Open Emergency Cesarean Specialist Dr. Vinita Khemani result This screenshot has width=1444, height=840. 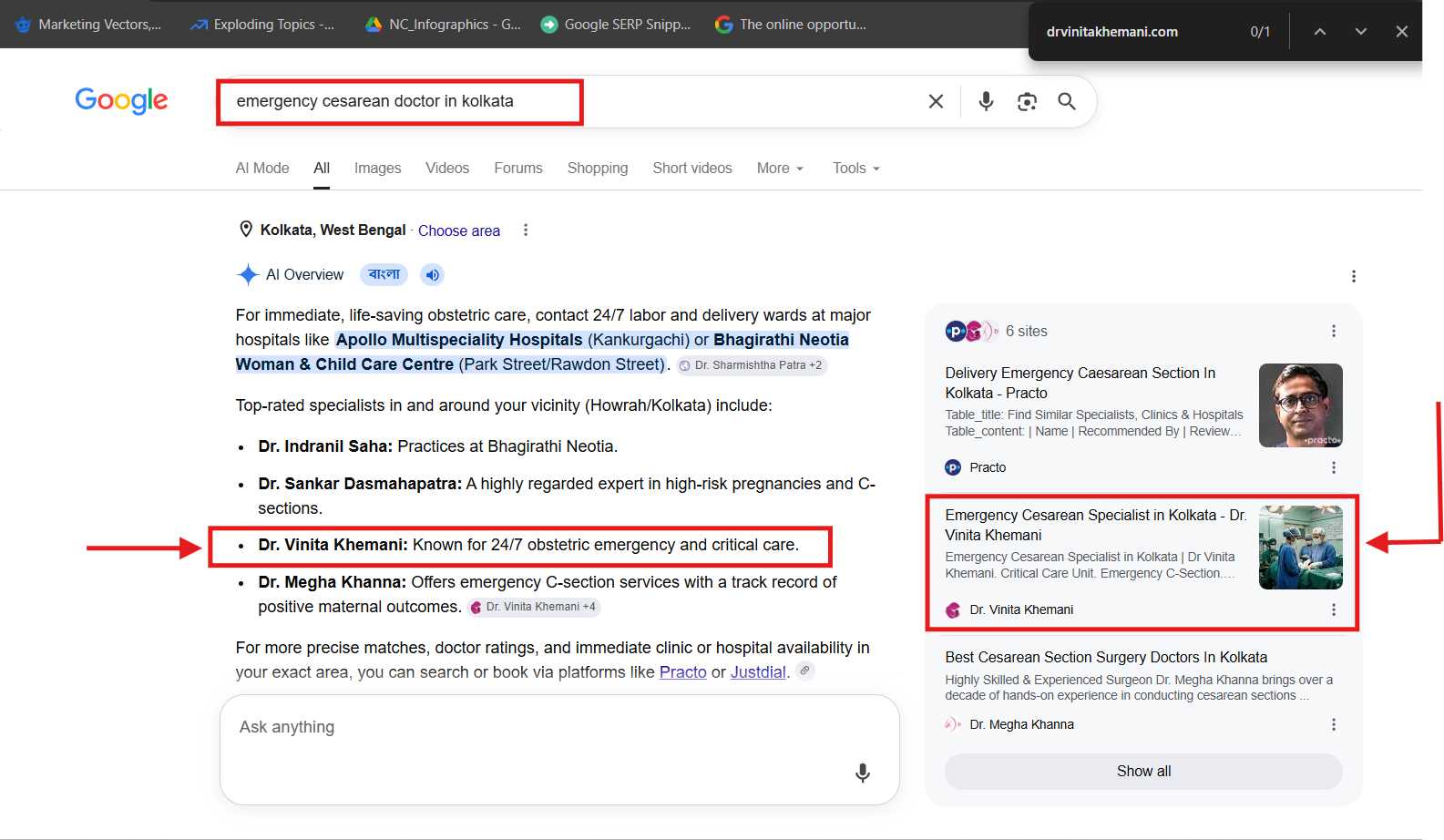coord(1096,526)
